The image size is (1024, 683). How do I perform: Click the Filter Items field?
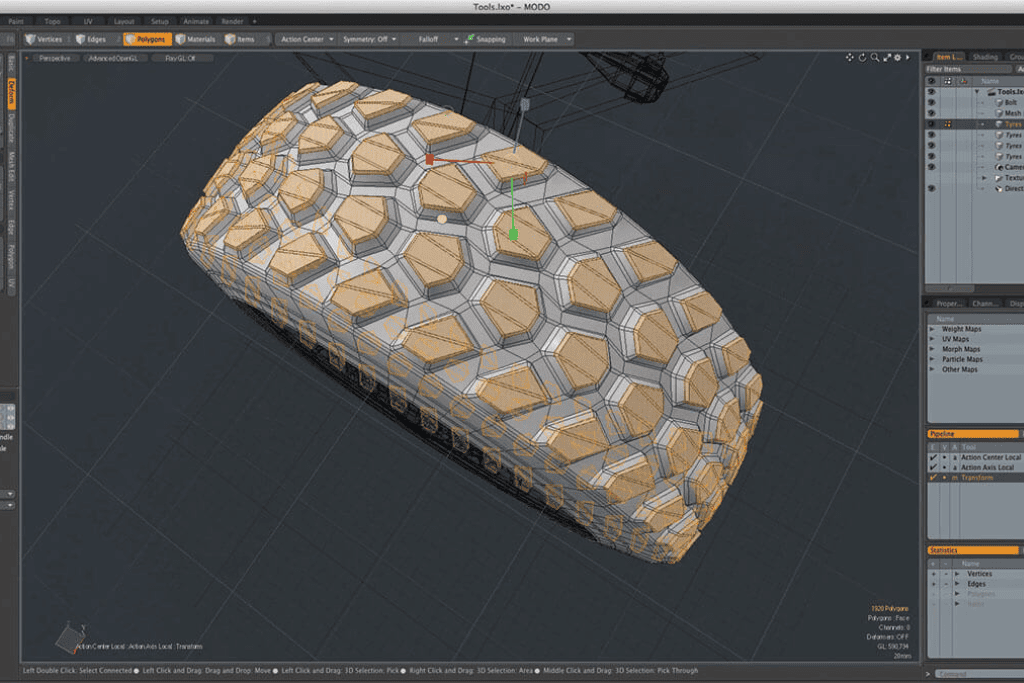[x=967, y=69]
